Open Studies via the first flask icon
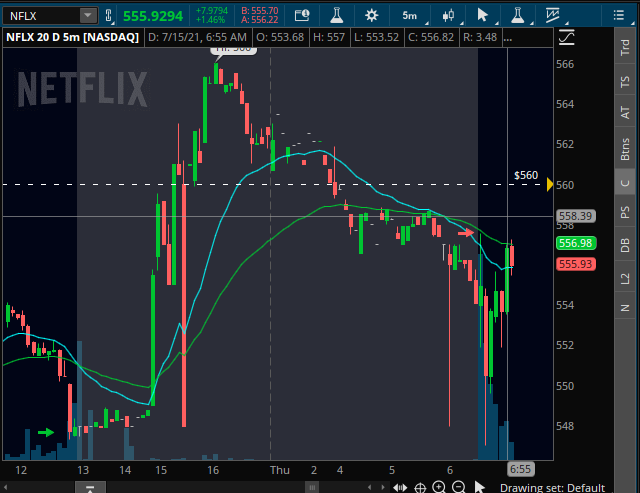Image resolution: width=640 pixels, height=493 pixels. [x=337, y=16]
